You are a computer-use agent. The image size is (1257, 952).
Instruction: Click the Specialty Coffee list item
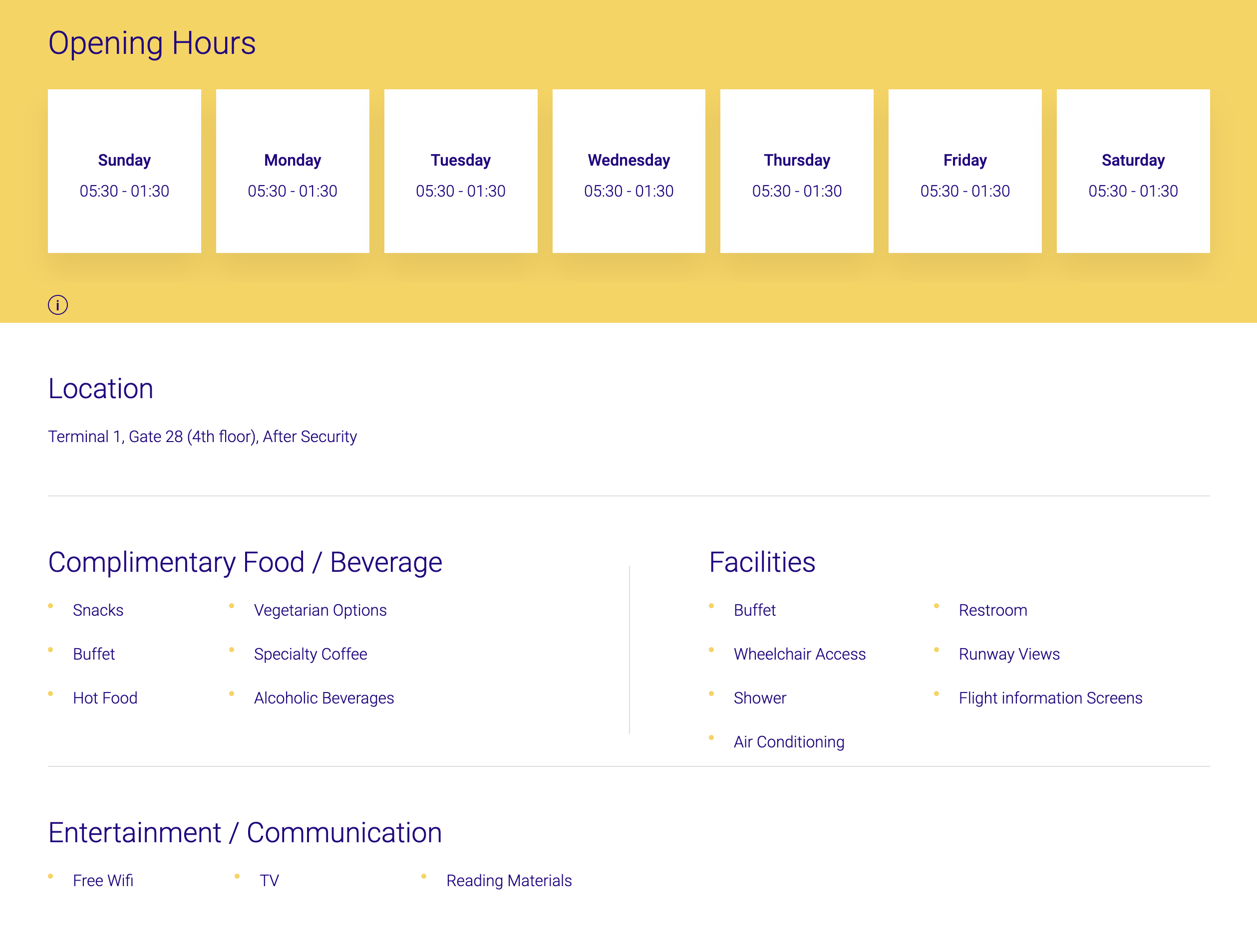[311, 654]
